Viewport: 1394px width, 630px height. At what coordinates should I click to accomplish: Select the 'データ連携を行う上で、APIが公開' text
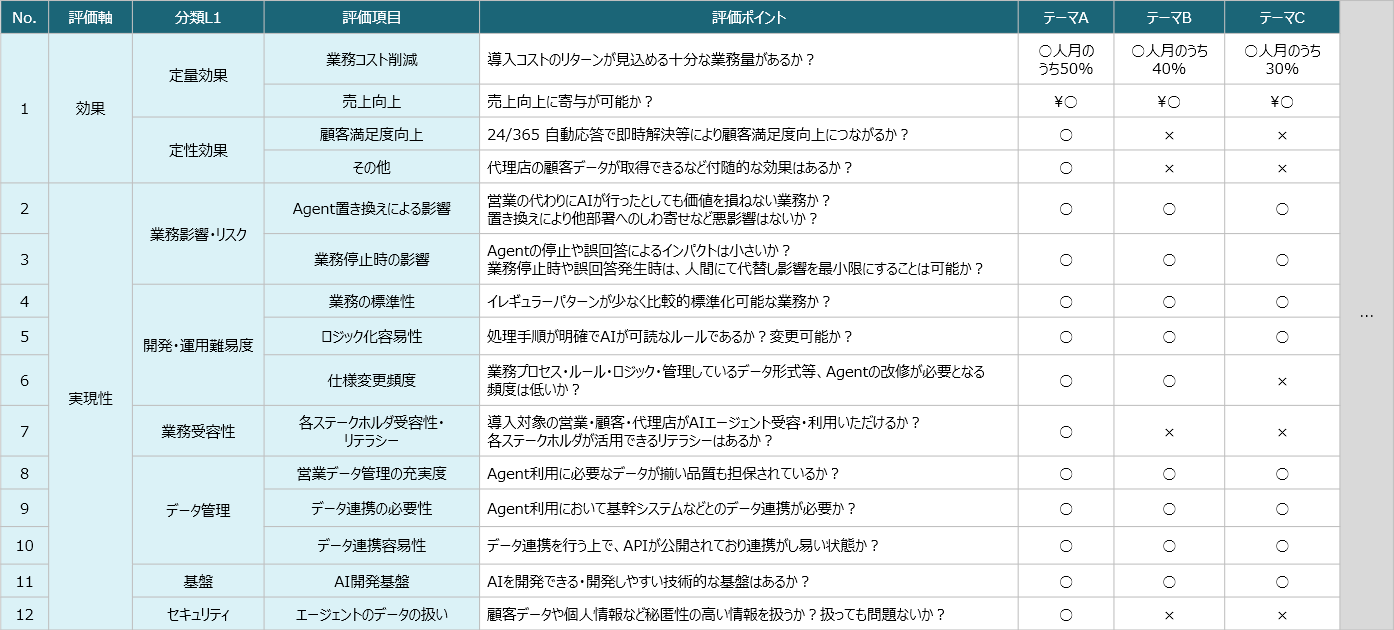pyautogui.click(x=683, y=545)
